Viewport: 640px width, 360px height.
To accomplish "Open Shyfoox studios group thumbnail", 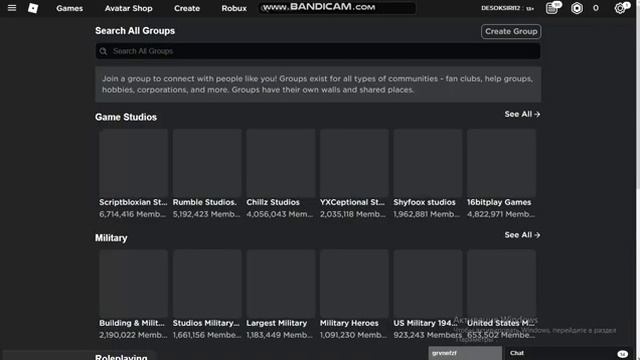I will click(x=428, y=163).
